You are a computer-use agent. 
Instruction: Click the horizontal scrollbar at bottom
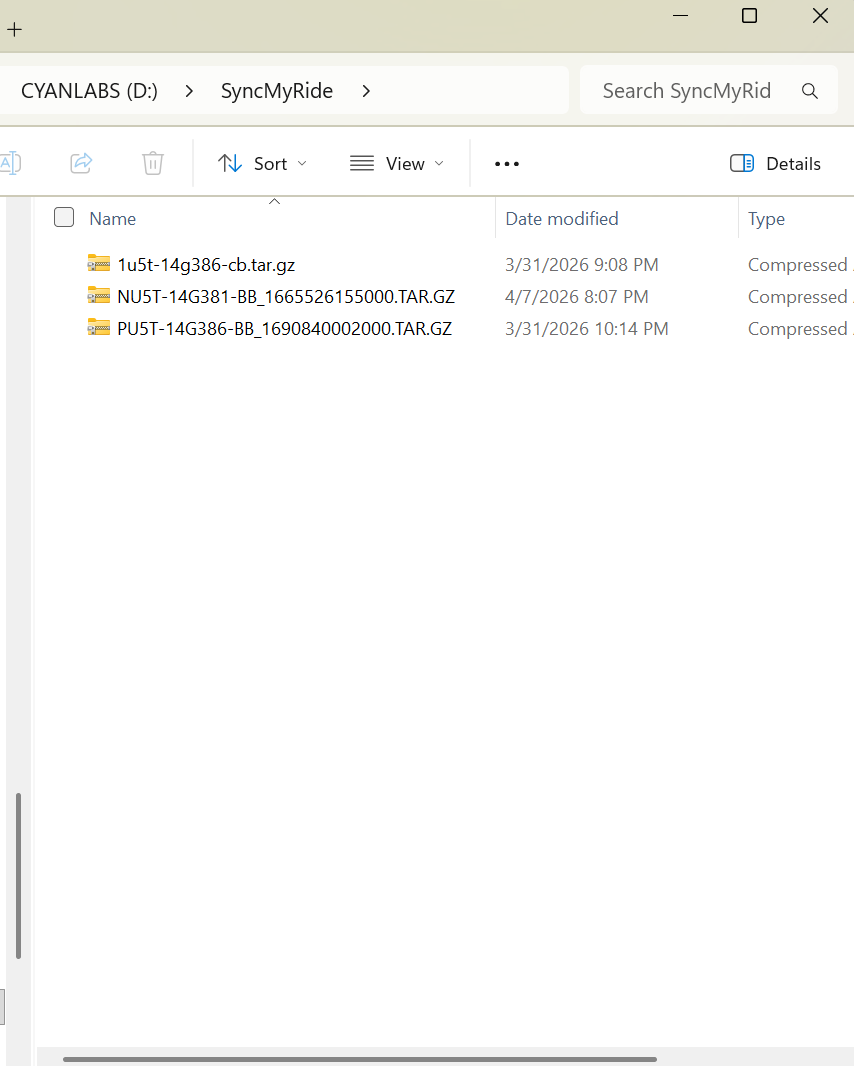pyautogui.click(x=360, y=1058)
